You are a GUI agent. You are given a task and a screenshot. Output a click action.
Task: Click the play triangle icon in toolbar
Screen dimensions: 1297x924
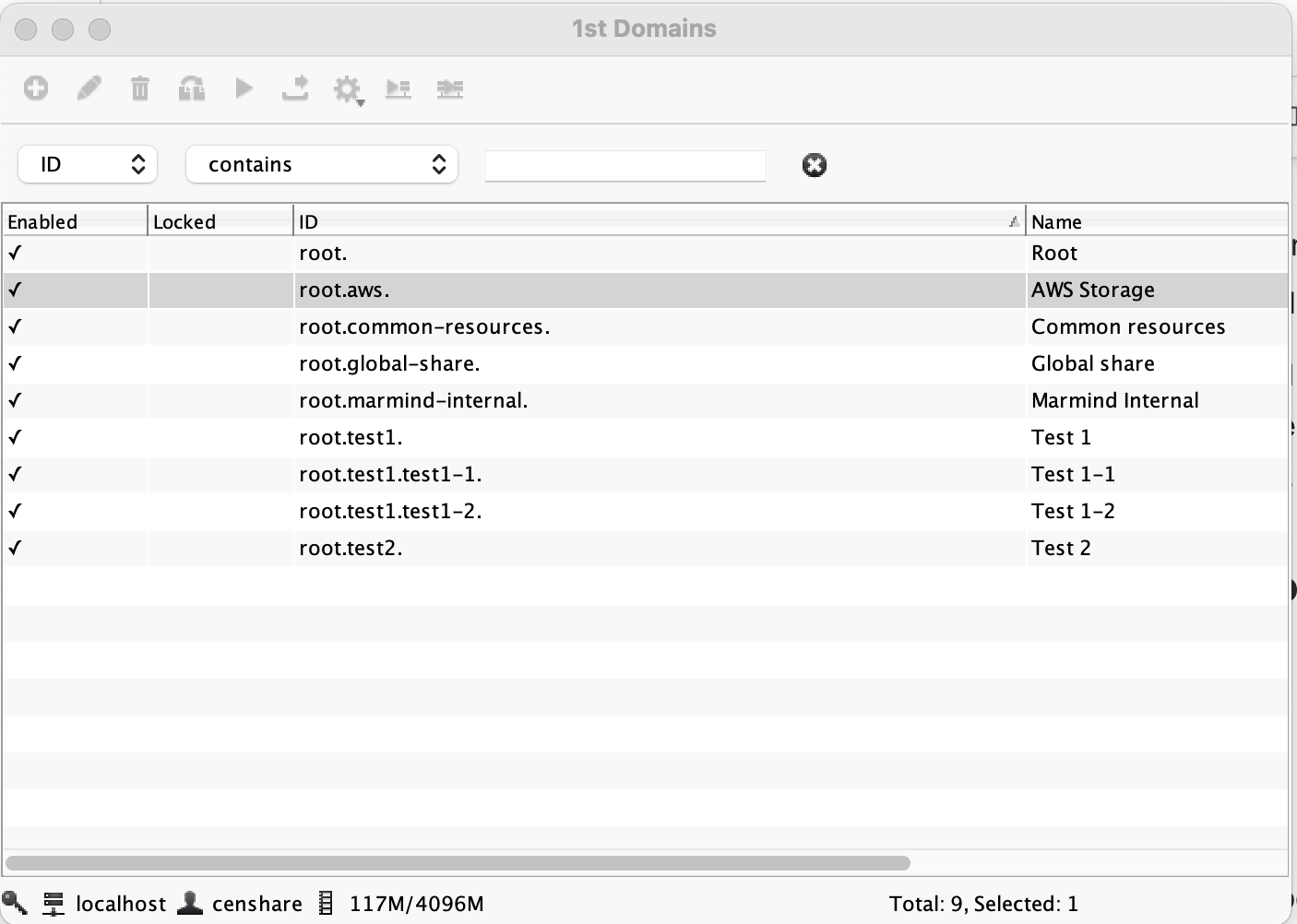coord(244,89)
